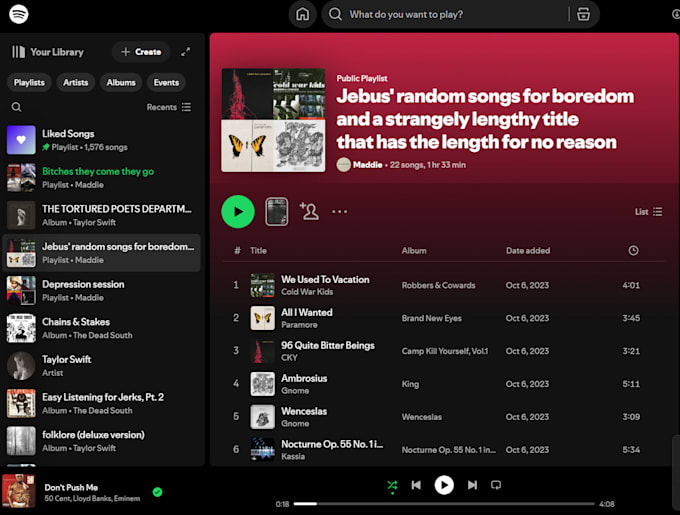Sort tracks by Album column
Screen dimensions: 680x515
tap(414, 251)
